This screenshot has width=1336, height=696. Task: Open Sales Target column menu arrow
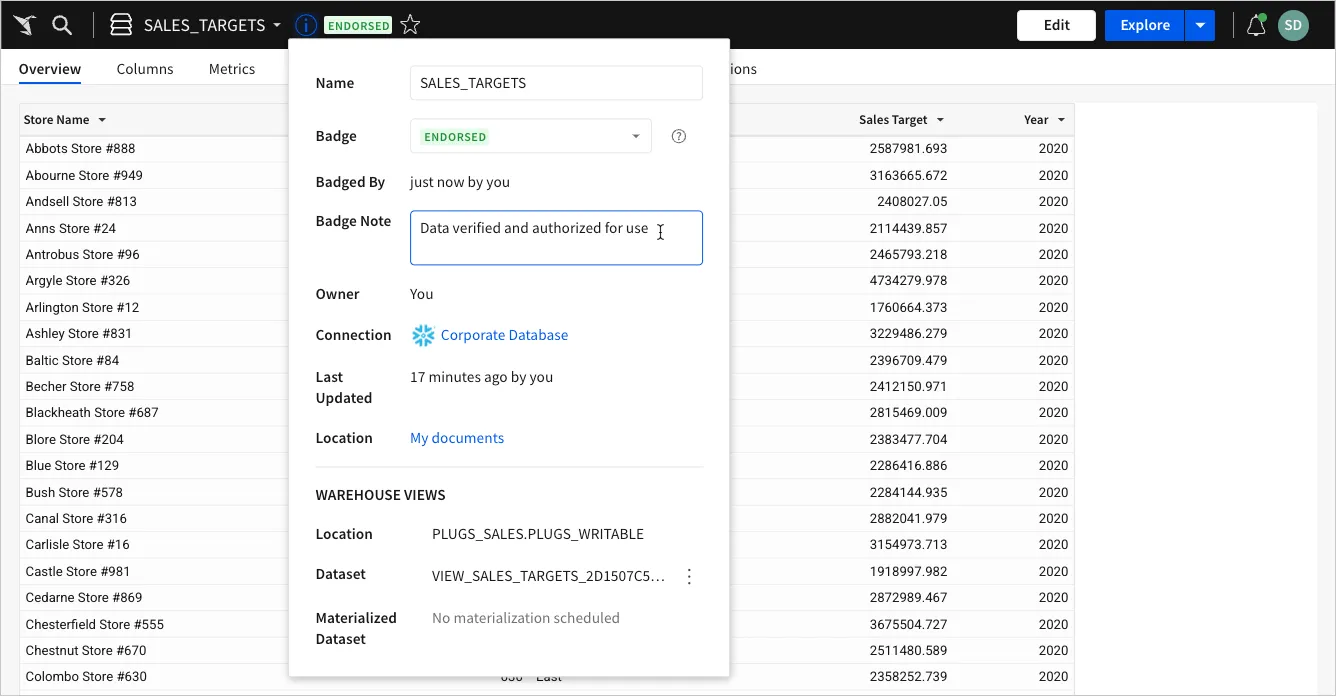[939, 120]
